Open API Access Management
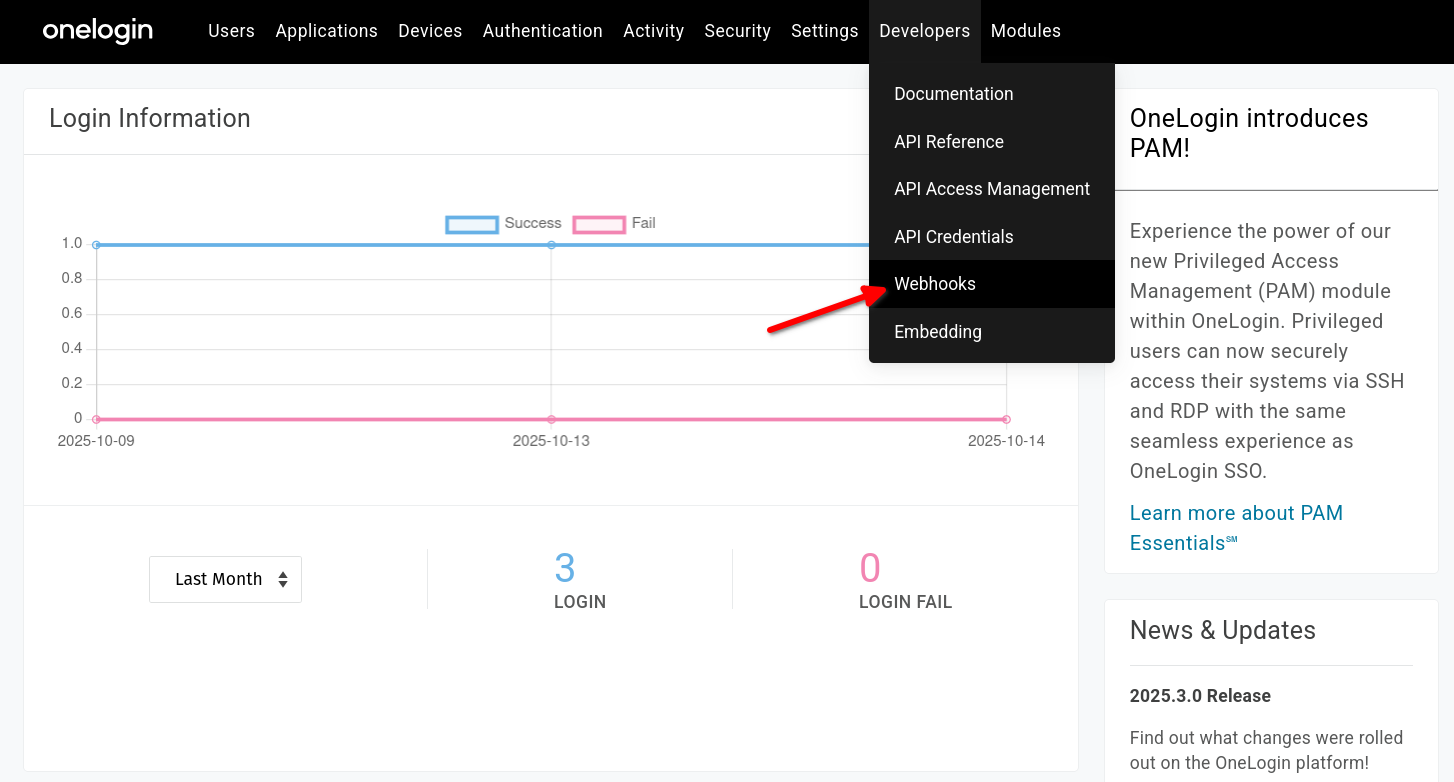Viewport: 1454px width, 782px height. click(x=991, y=189)
